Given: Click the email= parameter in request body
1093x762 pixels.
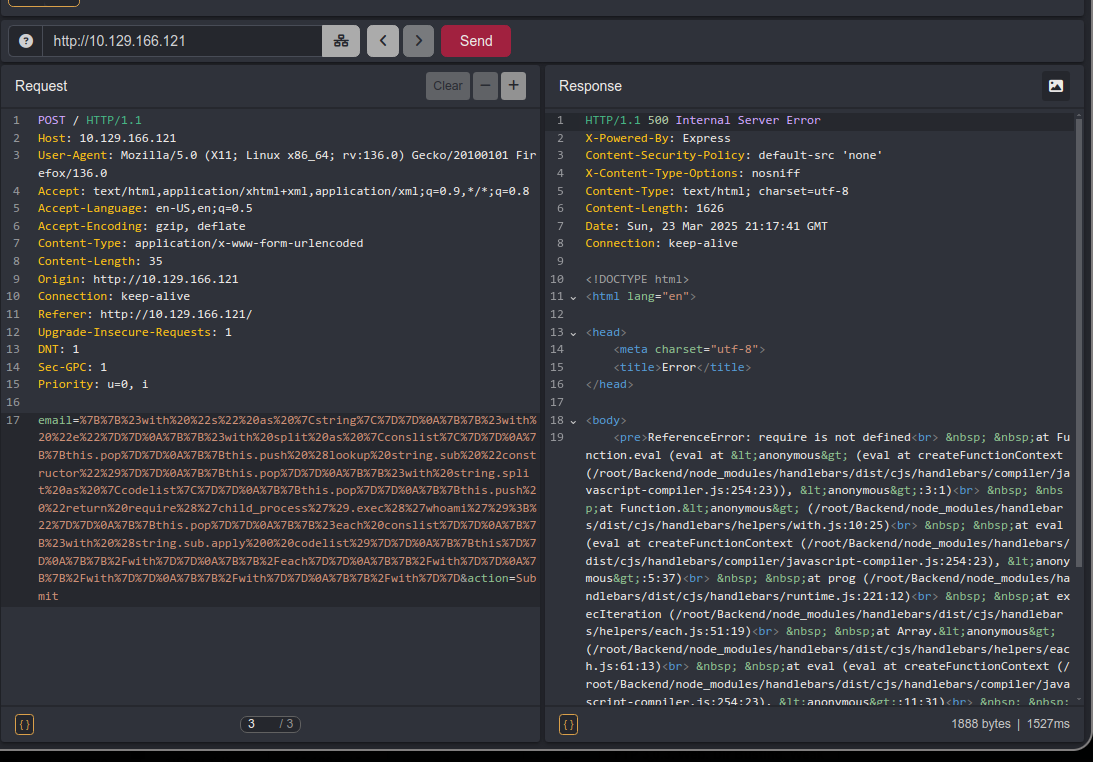Looking at the screenshot, I should tap(59, 420).
